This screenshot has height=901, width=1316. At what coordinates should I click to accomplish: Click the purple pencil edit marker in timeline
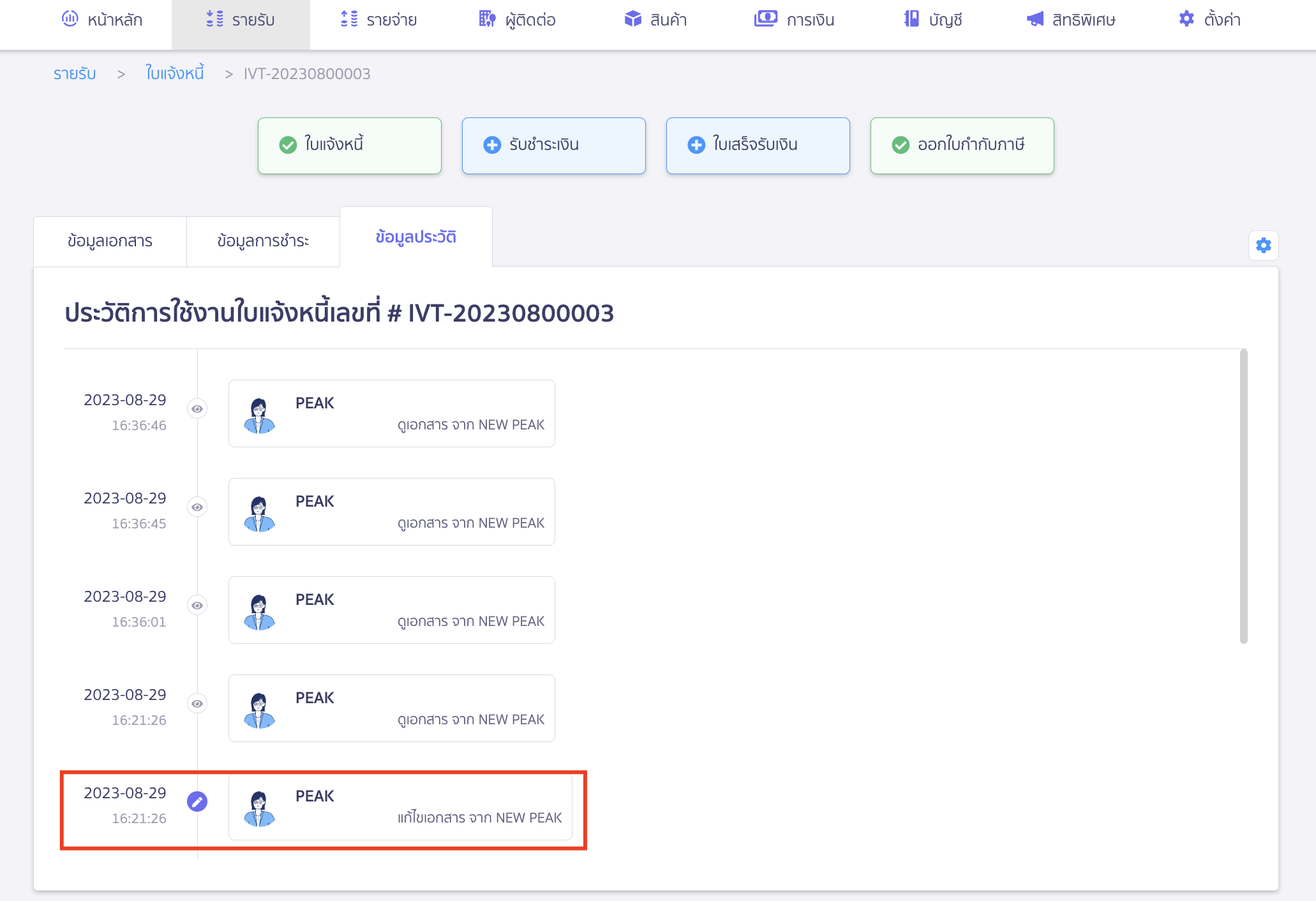[x=197, y=801]
